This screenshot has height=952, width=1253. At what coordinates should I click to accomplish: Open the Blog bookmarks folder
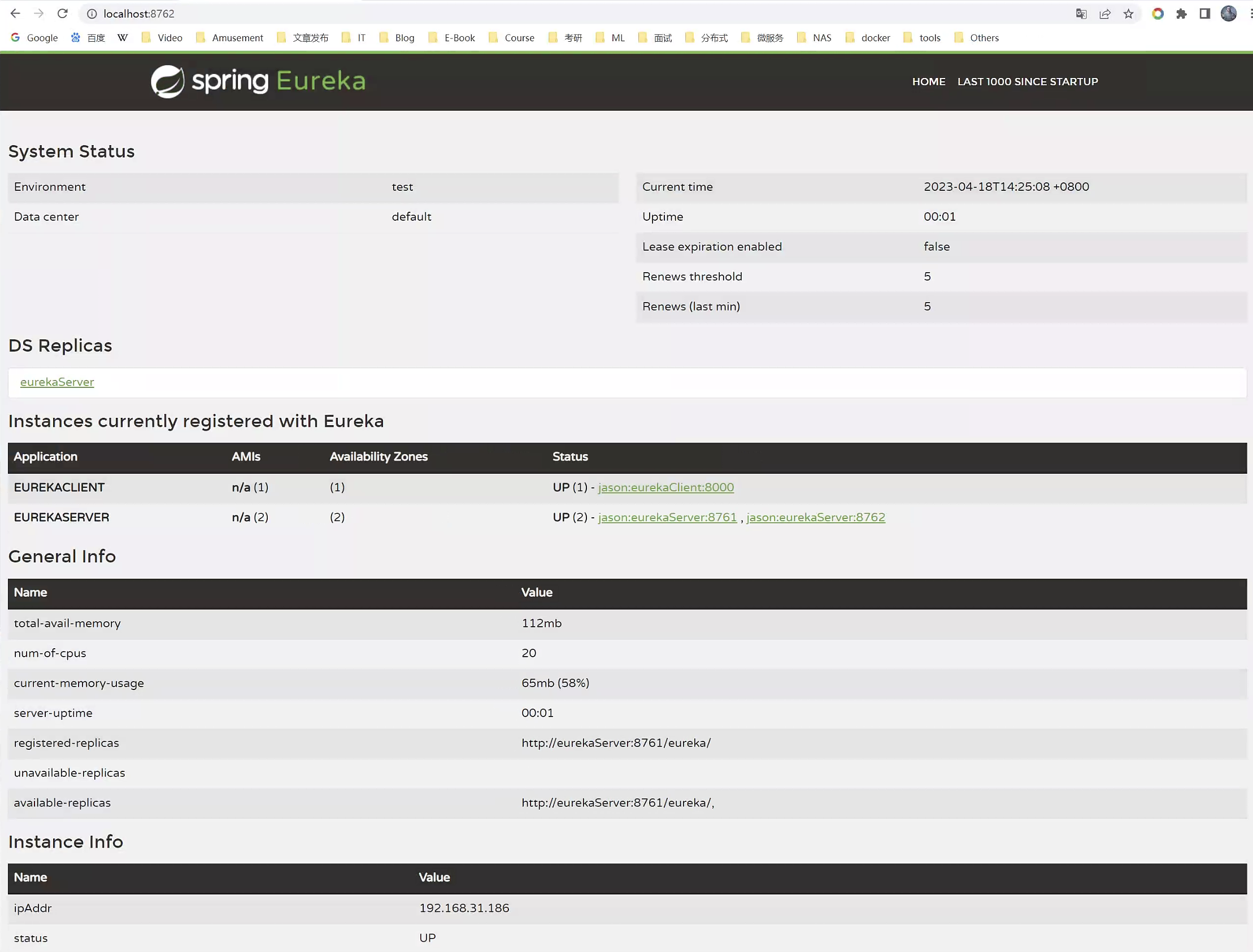397,38
